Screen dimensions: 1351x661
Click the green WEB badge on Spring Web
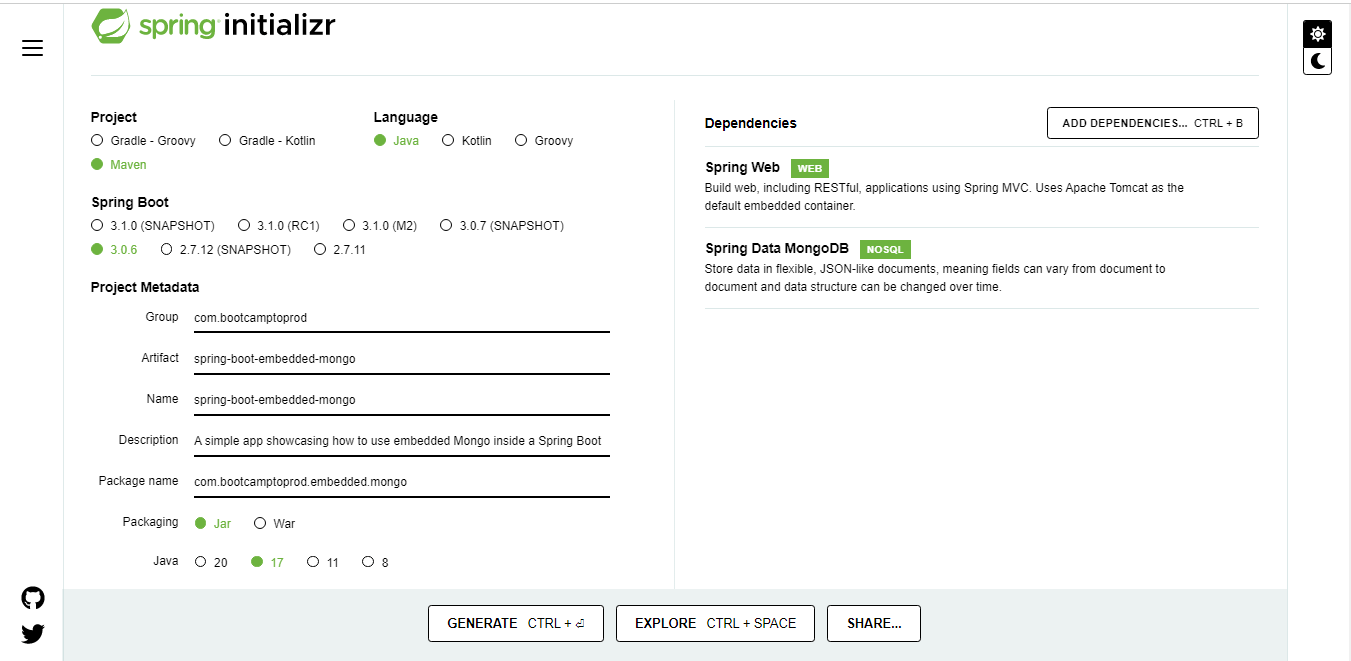coord(809,168)
